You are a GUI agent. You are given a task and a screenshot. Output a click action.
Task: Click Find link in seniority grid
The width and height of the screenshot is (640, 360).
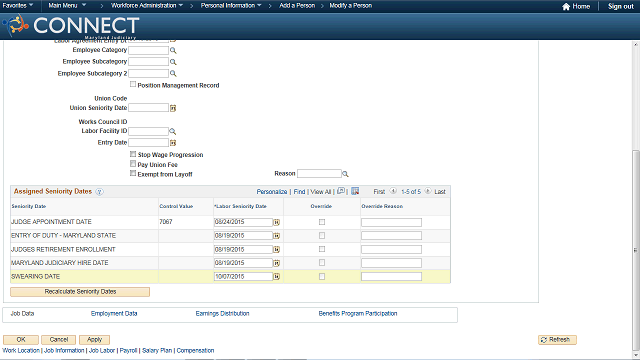point(299,192)
